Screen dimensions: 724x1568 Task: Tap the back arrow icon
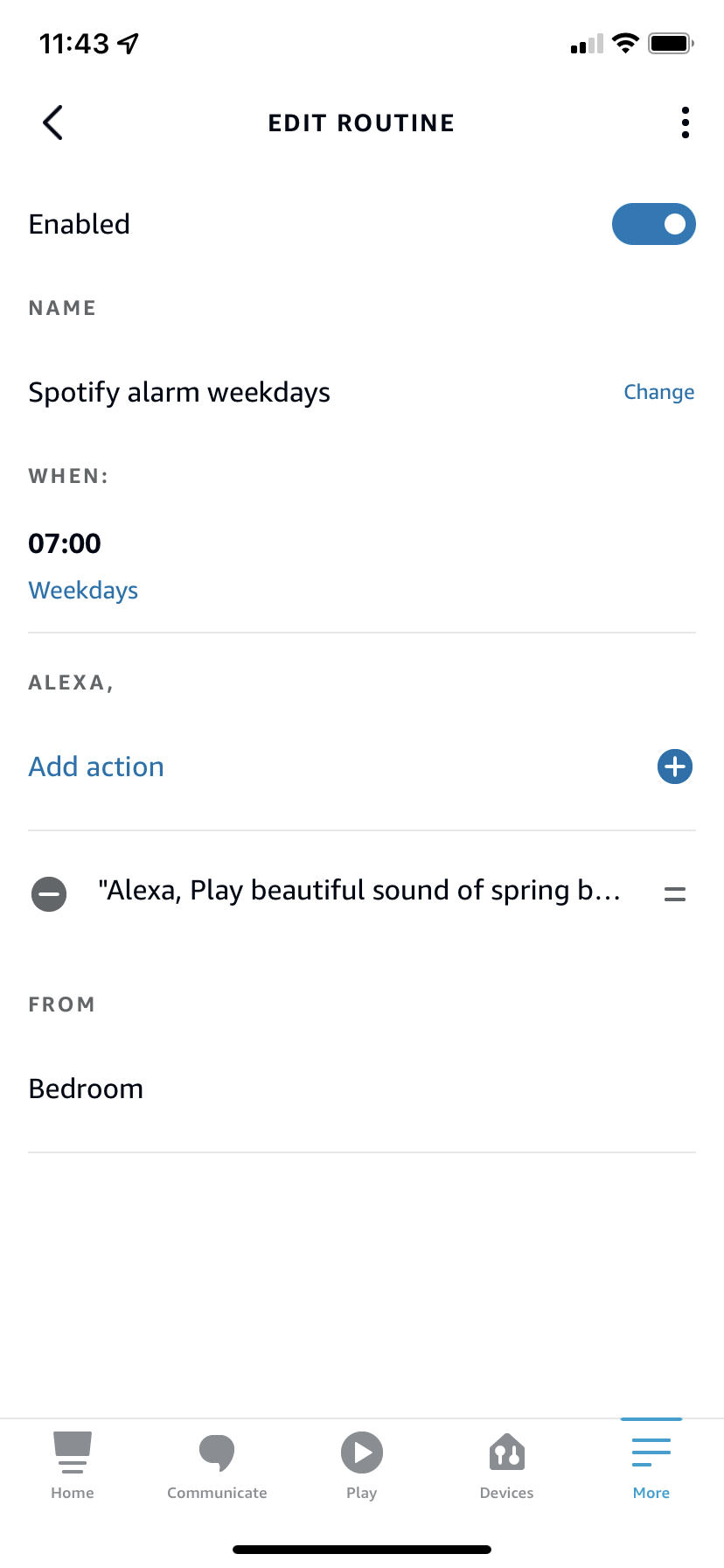(52, 122)
